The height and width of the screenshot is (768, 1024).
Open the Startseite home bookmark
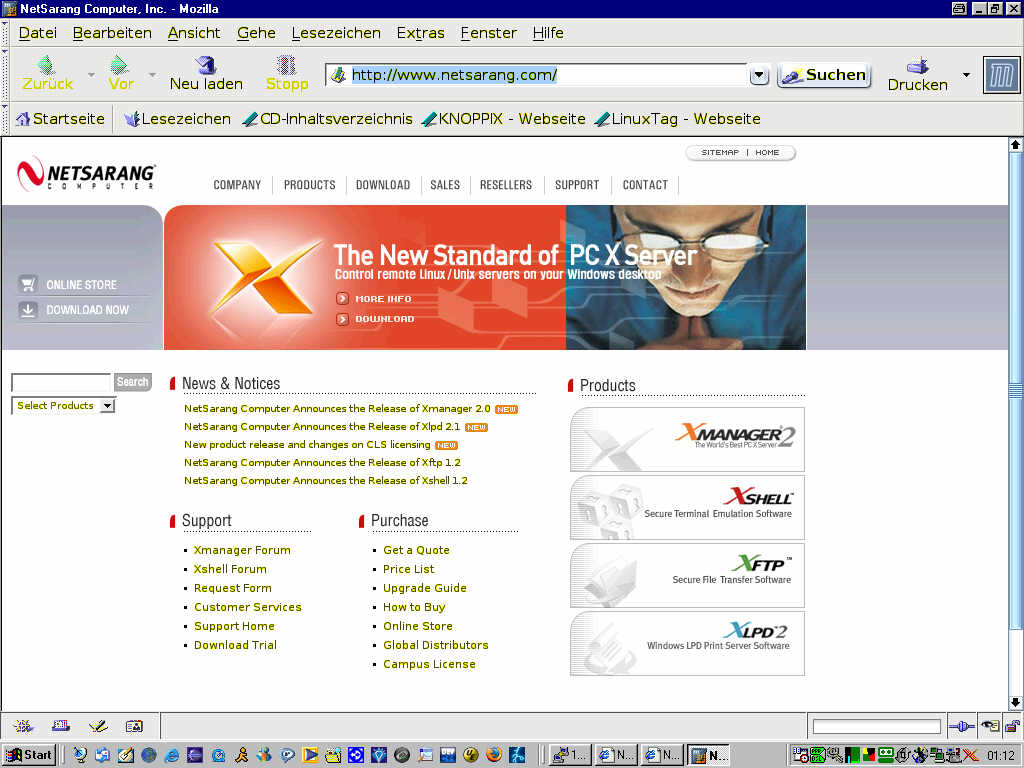click(x=60, y=119)
